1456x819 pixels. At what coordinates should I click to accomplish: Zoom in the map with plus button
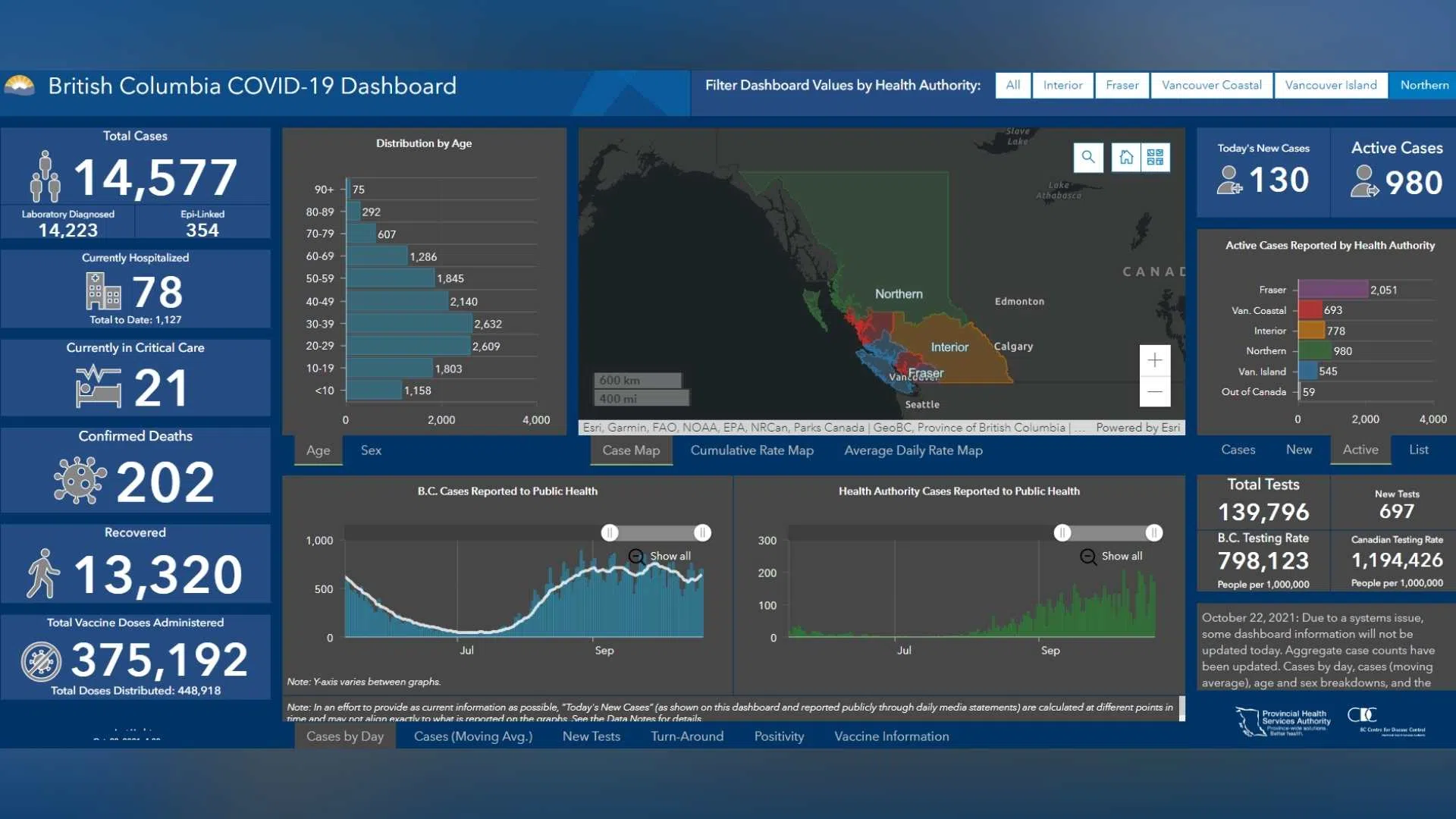pyautogui.click(x=1154, y=360)
